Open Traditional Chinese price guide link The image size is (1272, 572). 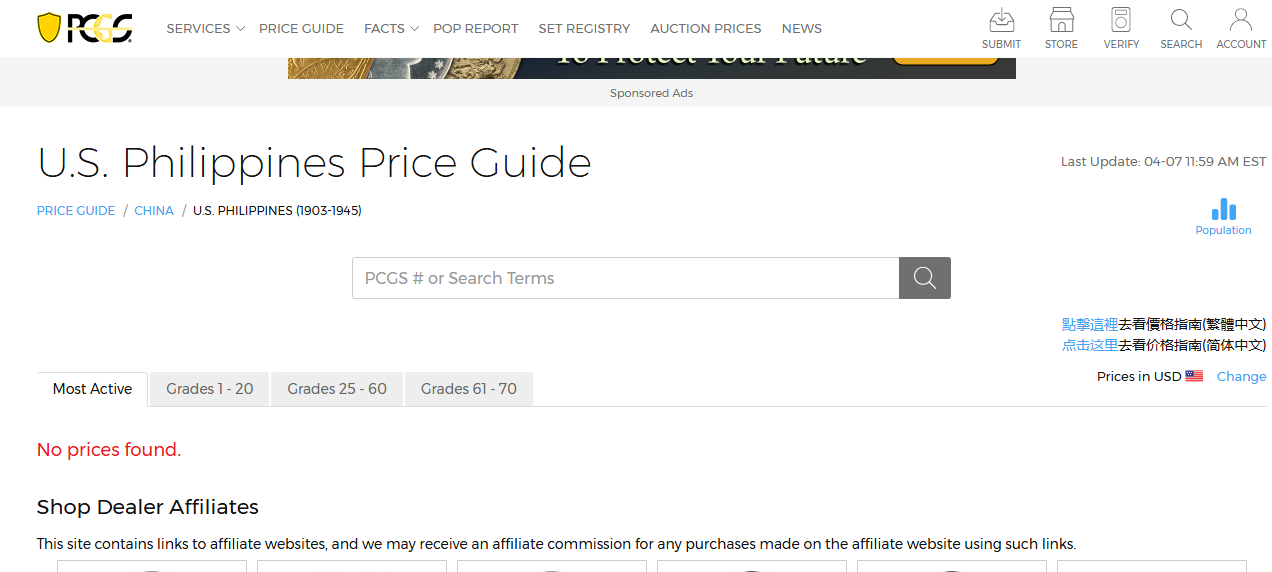point(1090,324)
